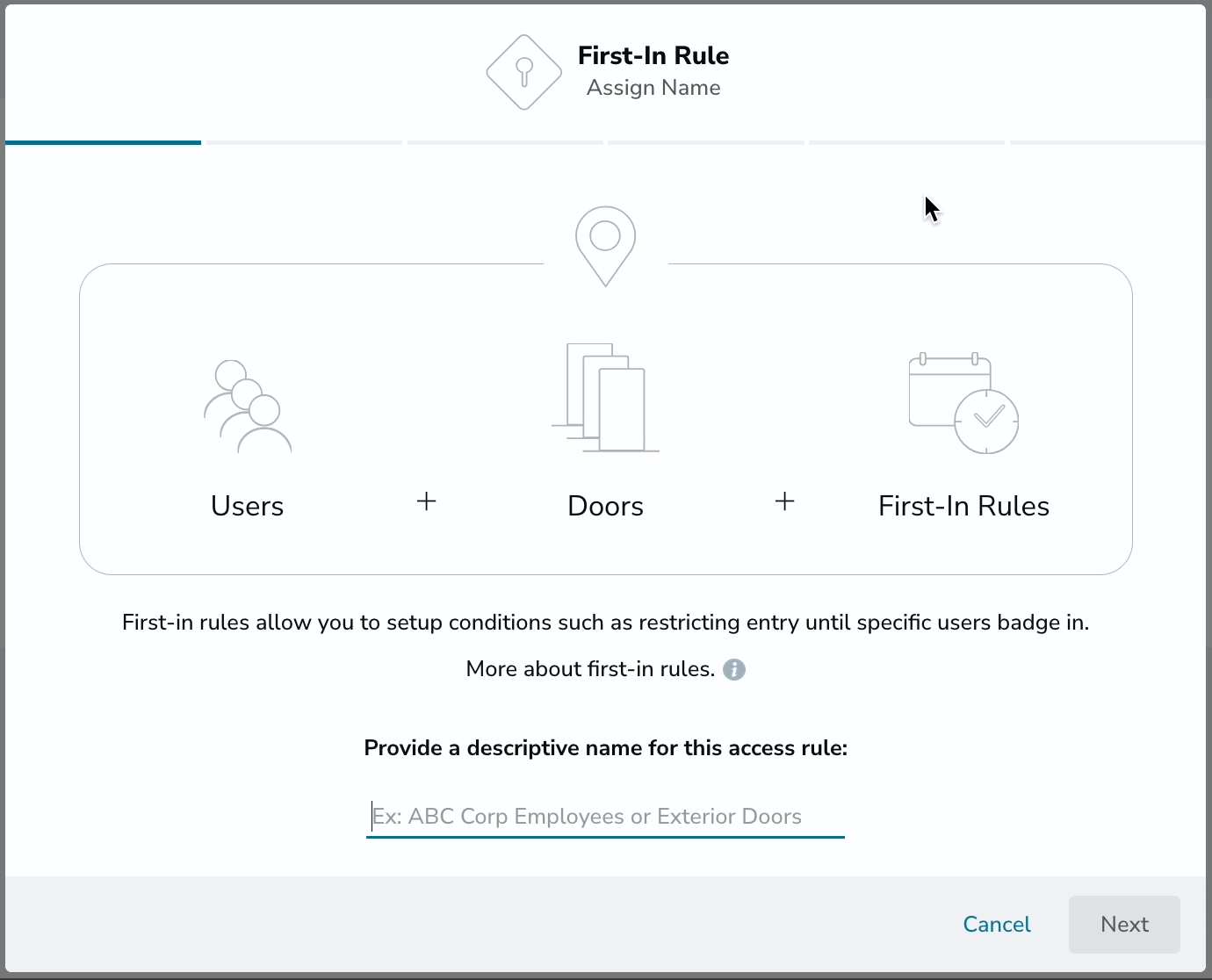Click the location pin icon

click(605, 246)
